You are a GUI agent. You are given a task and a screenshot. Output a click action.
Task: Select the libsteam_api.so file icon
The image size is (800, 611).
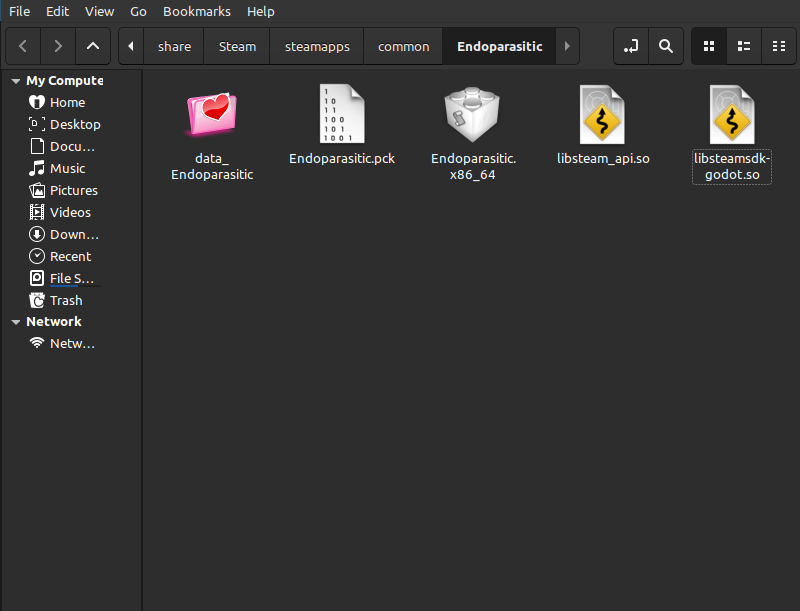pos(602,114)
